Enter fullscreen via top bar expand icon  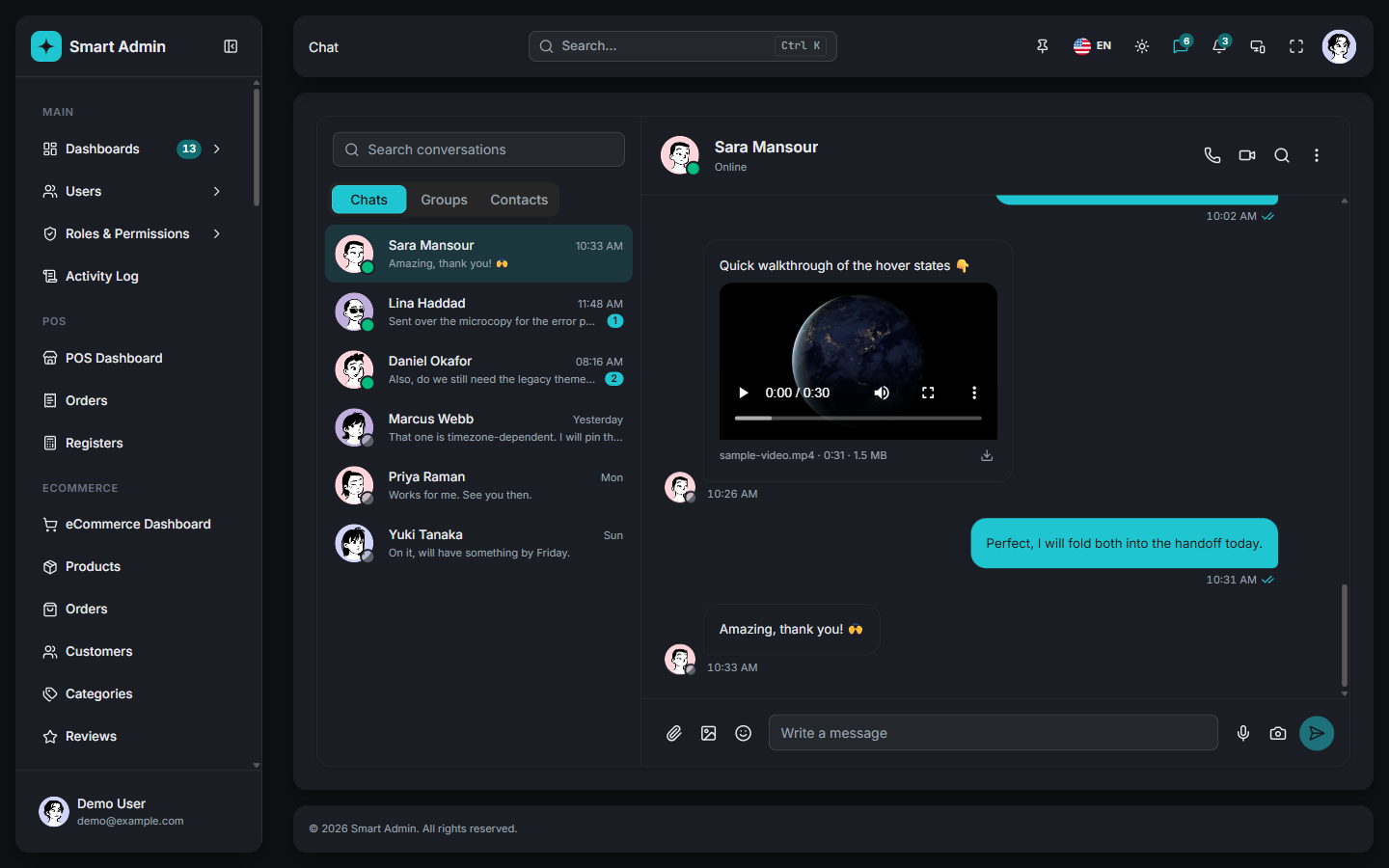click(x=1296, y=46)
